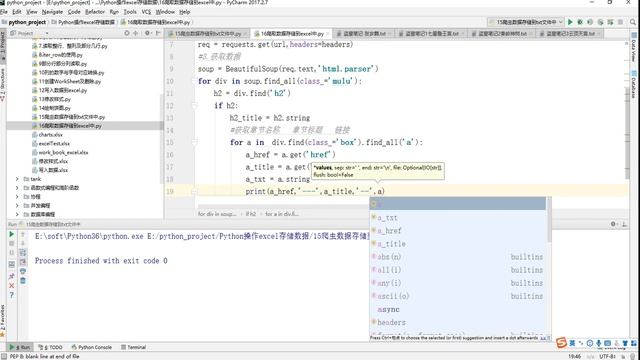Image resolution: width=640 pixels, height=360 pixels.
Task: Click the Pause output icon in Run panel
Action: [x=11, y=253]
